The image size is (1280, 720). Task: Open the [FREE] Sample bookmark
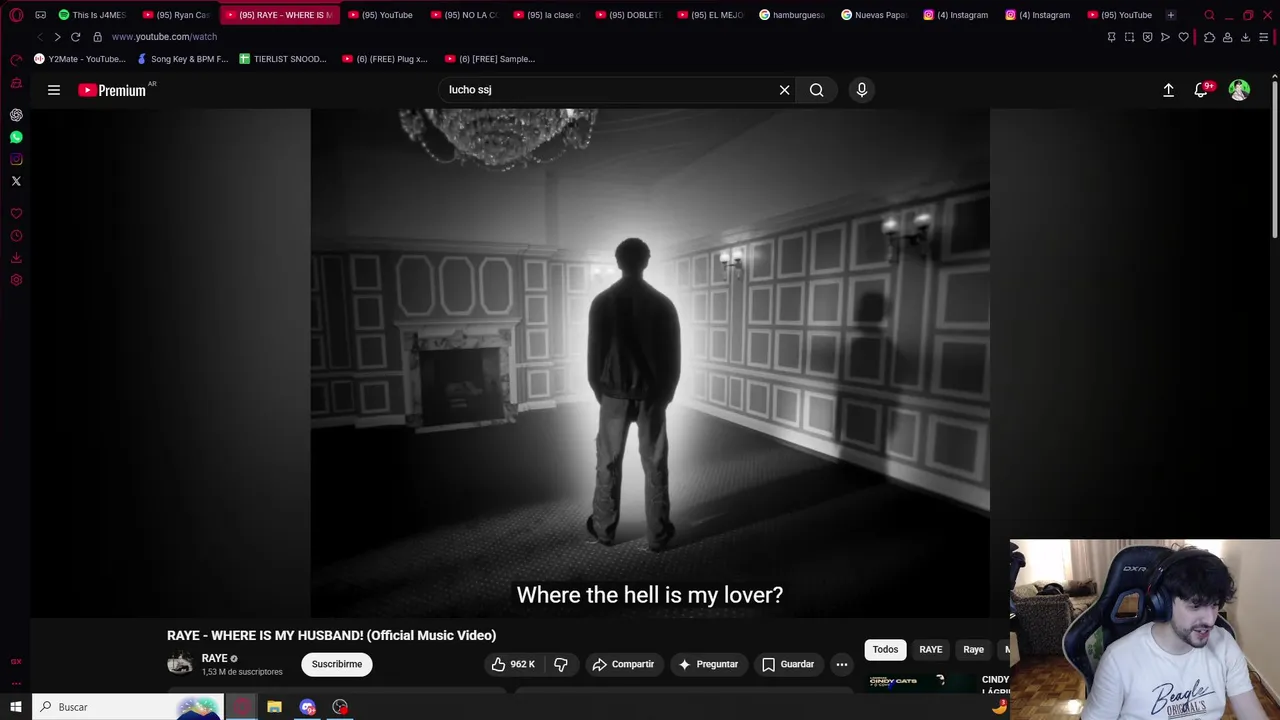click(490, 59)
